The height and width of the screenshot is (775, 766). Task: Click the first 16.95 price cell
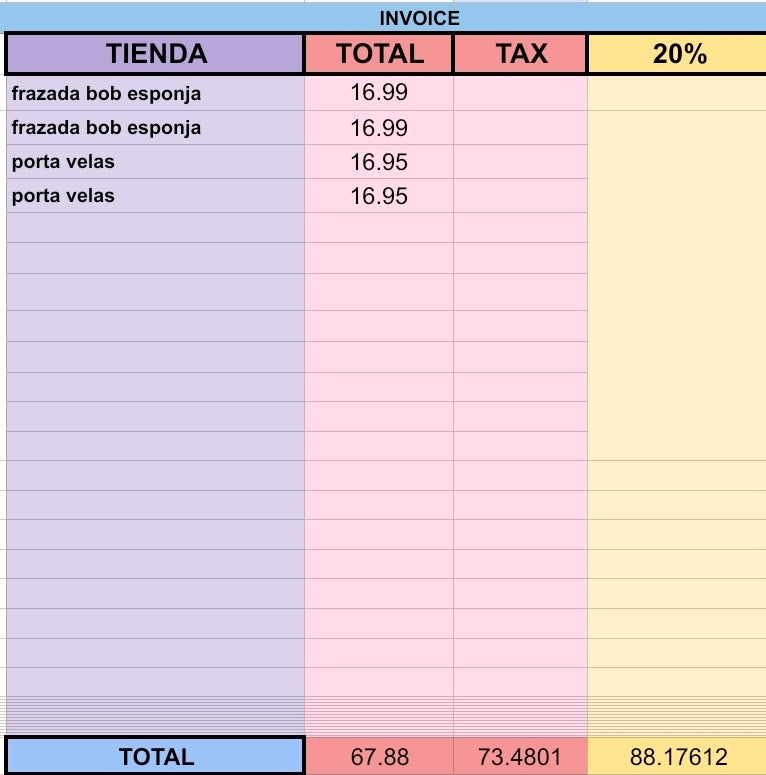[x=379, y=162]
